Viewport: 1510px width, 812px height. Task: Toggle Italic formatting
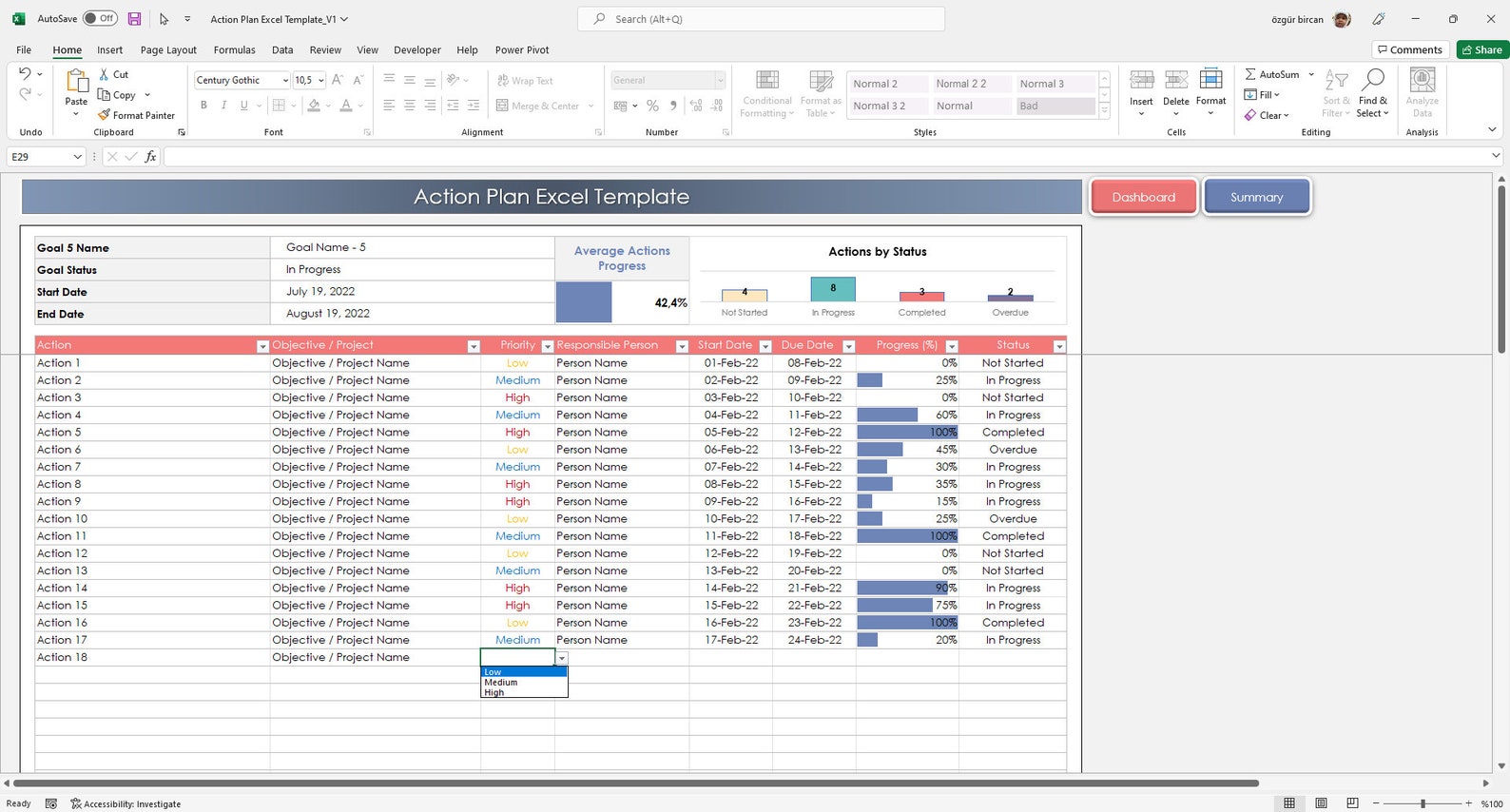tap(223, 106)
